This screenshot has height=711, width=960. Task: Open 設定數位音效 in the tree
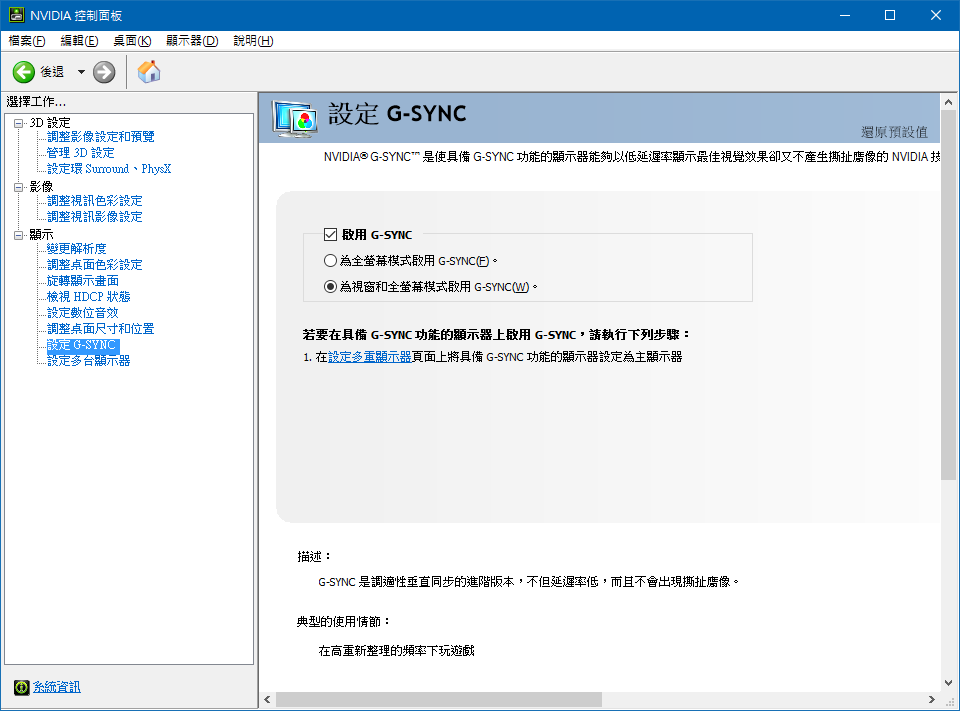coord(83,312)
